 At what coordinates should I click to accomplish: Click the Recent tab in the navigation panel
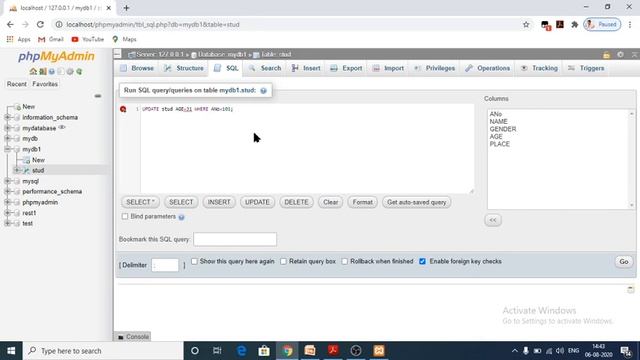[x=17, y=84]
